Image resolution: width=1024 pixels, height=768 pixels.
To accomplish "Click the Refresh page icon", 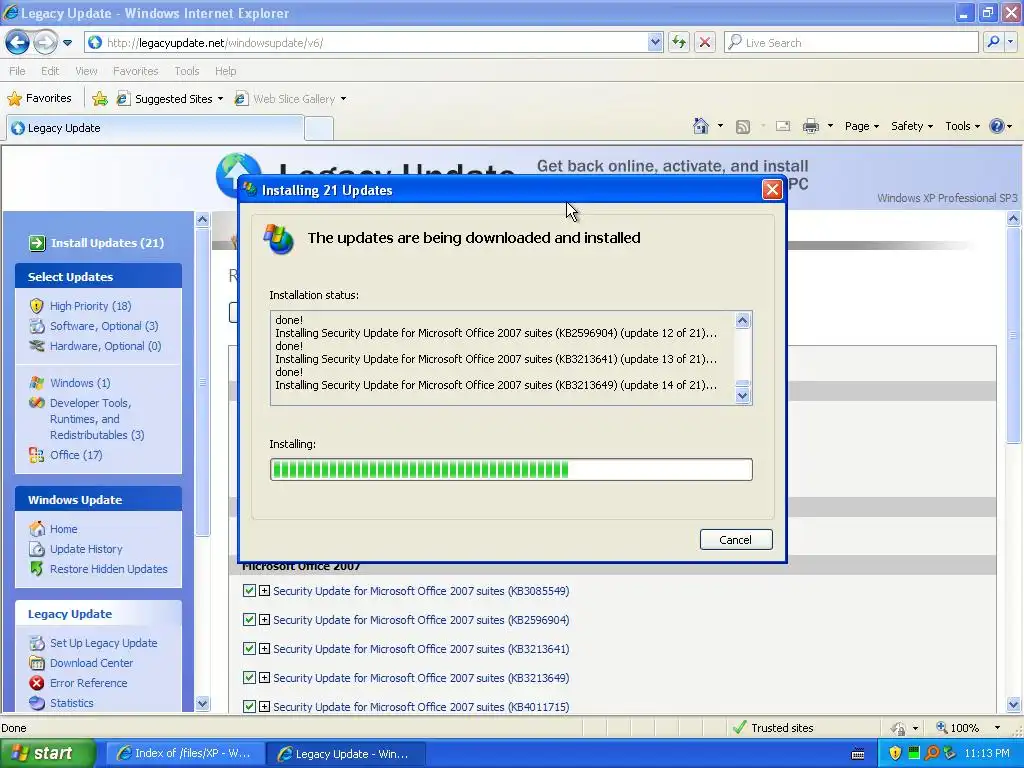I will click(679, 42).
